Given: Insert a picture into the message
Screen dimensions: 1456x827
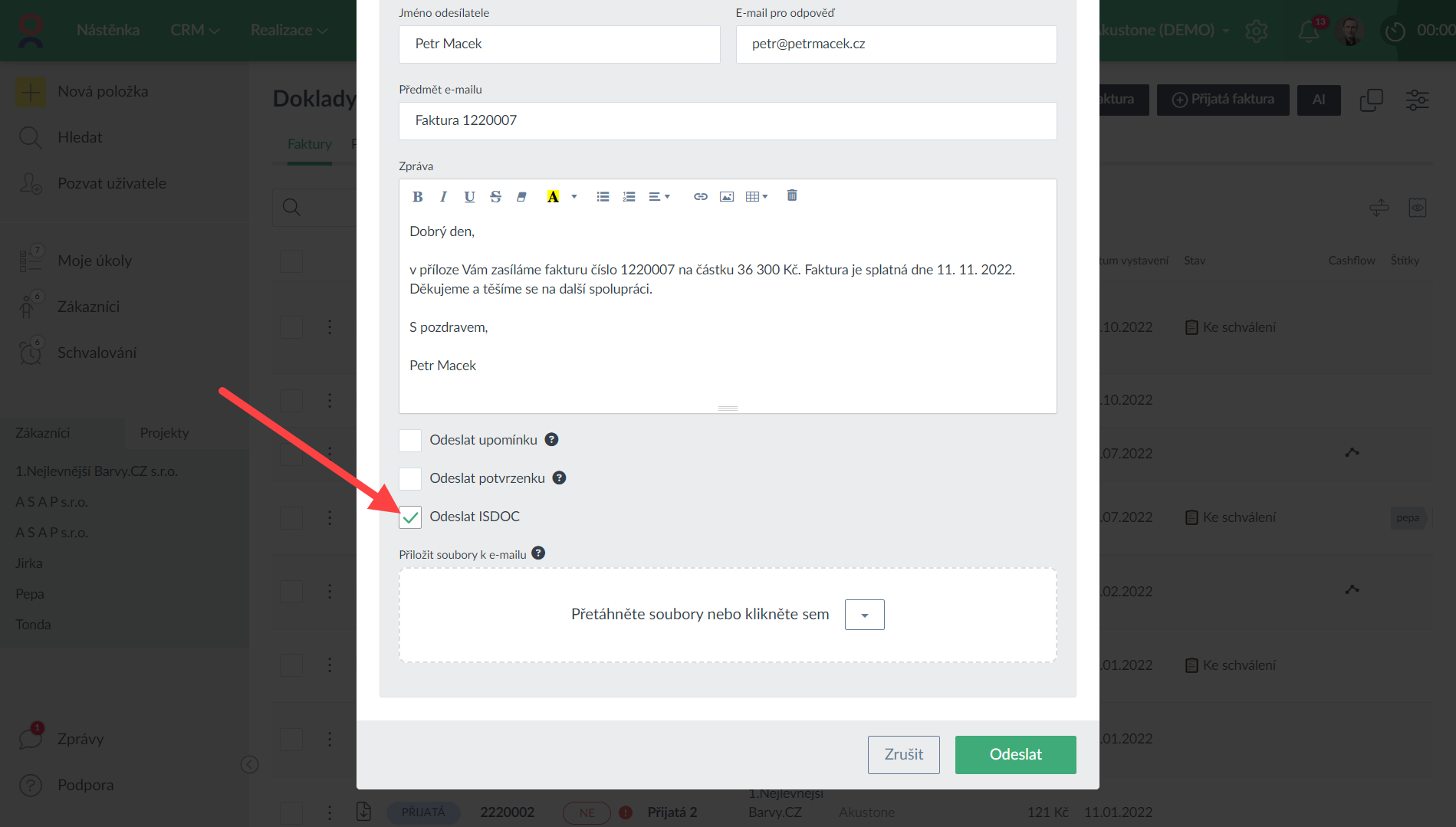Looking at the screenshot, I should [x=726, y=197].
